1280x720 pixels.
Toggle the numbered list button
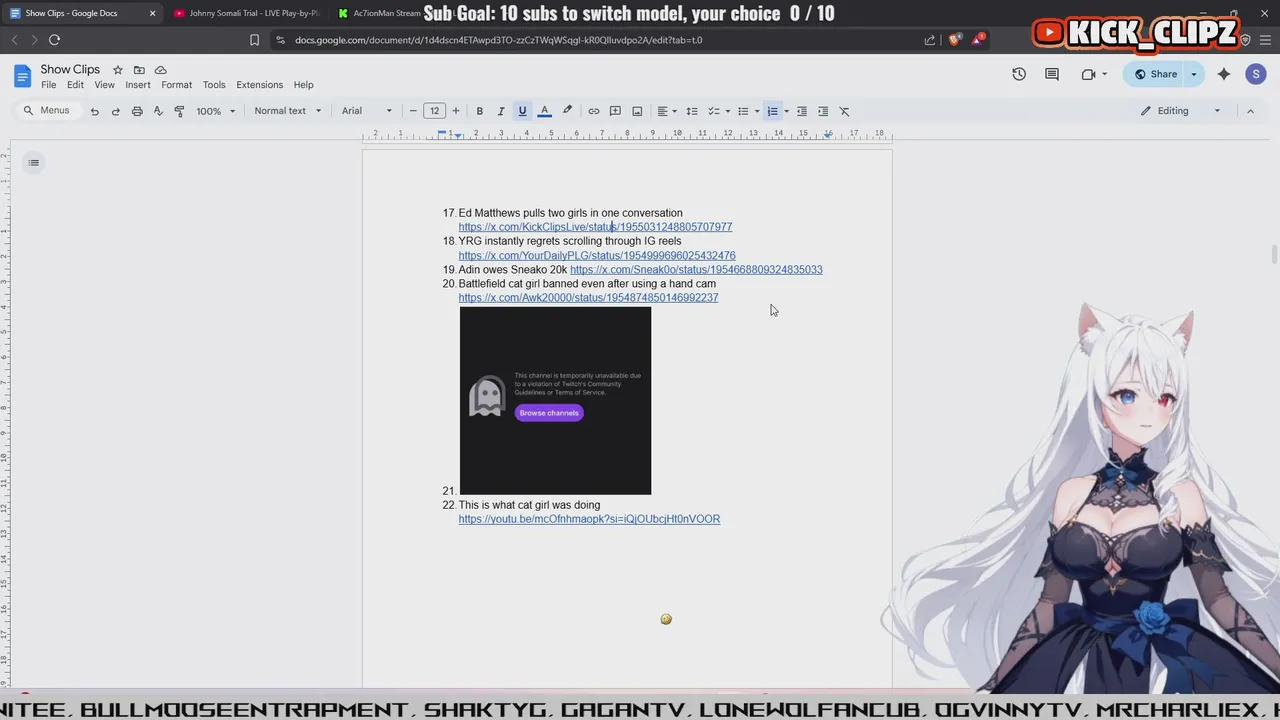point(772,111)
